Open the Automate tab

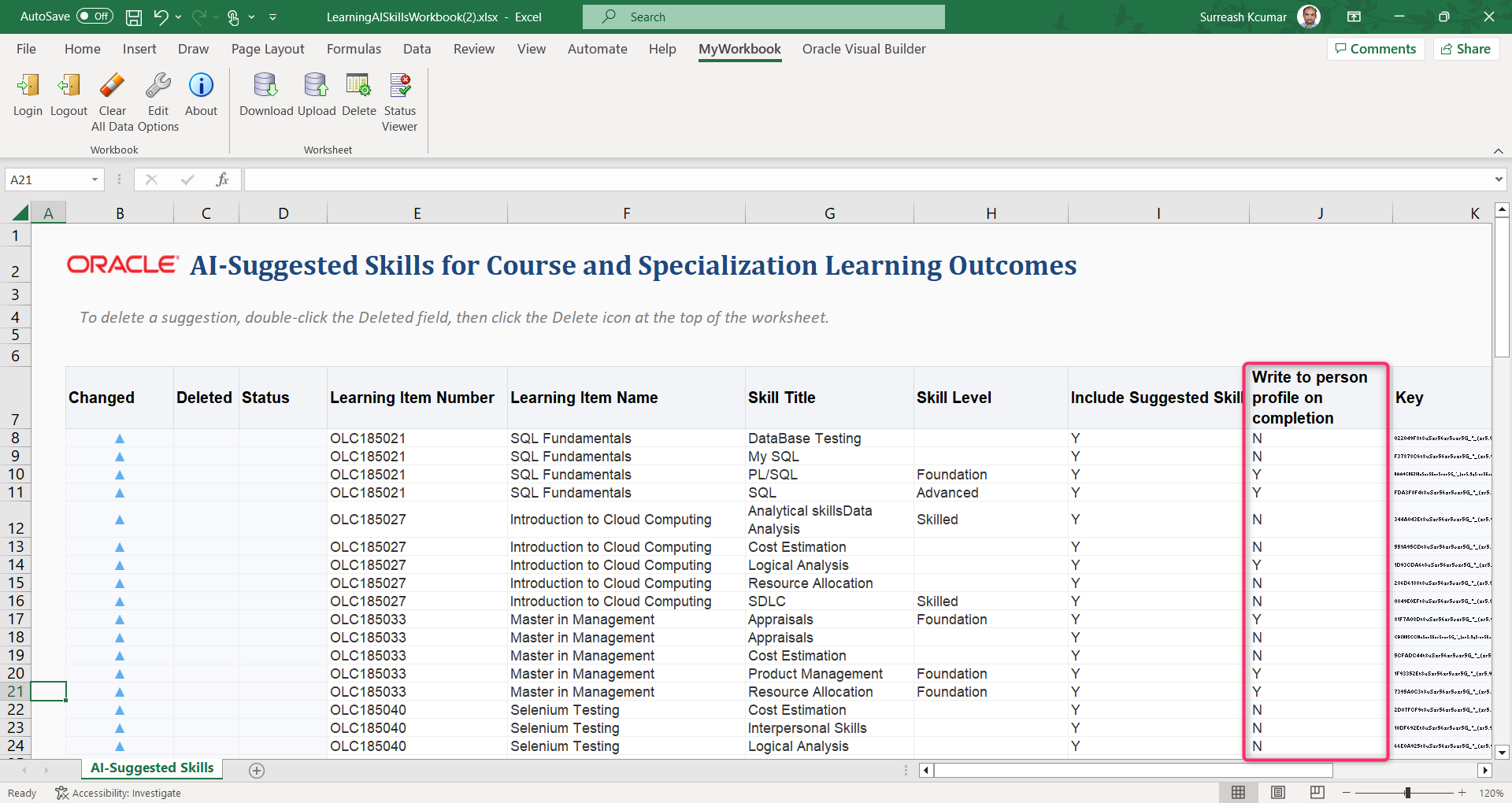(x=598, y=49)
